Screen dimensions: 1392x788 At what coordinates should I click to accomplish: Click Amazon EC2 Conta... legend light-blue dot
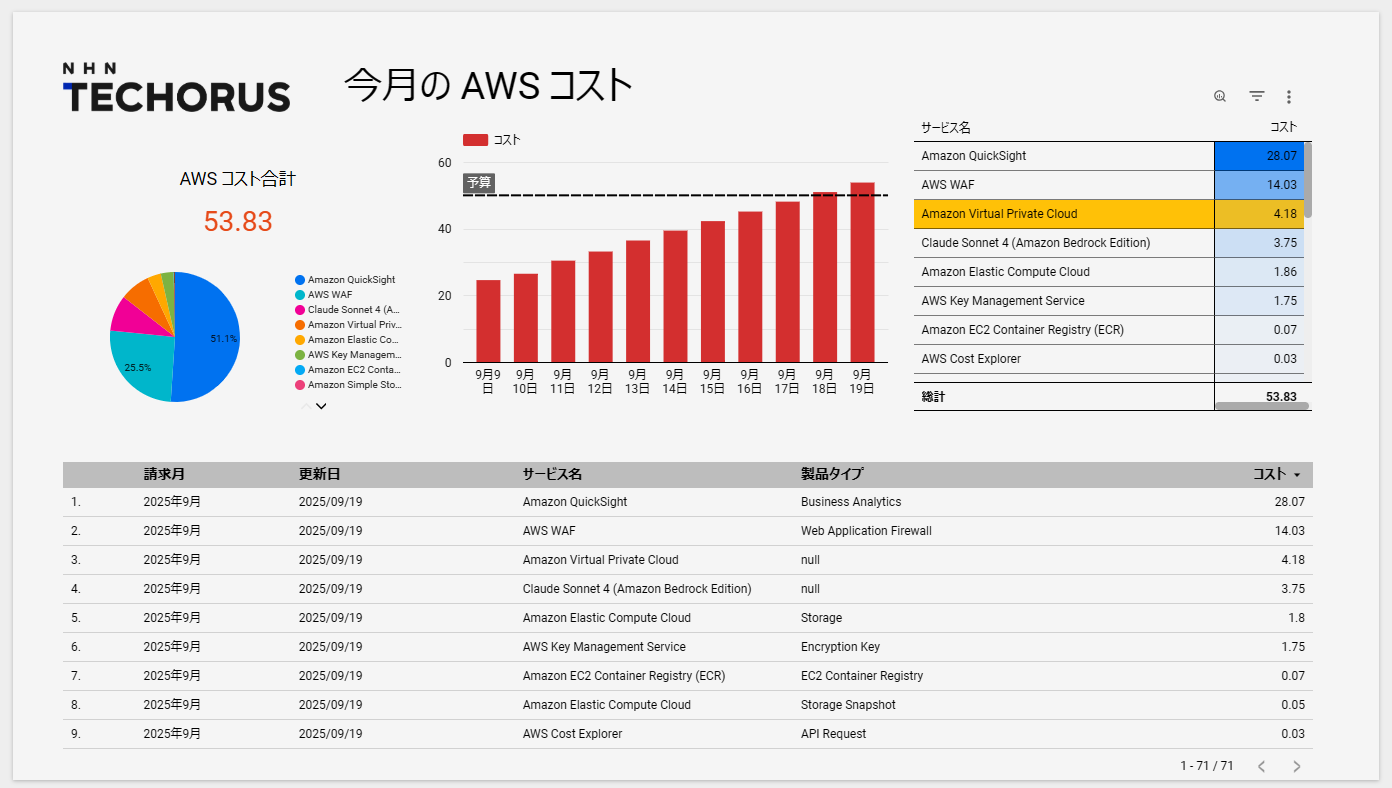click(x=300, y=370)
